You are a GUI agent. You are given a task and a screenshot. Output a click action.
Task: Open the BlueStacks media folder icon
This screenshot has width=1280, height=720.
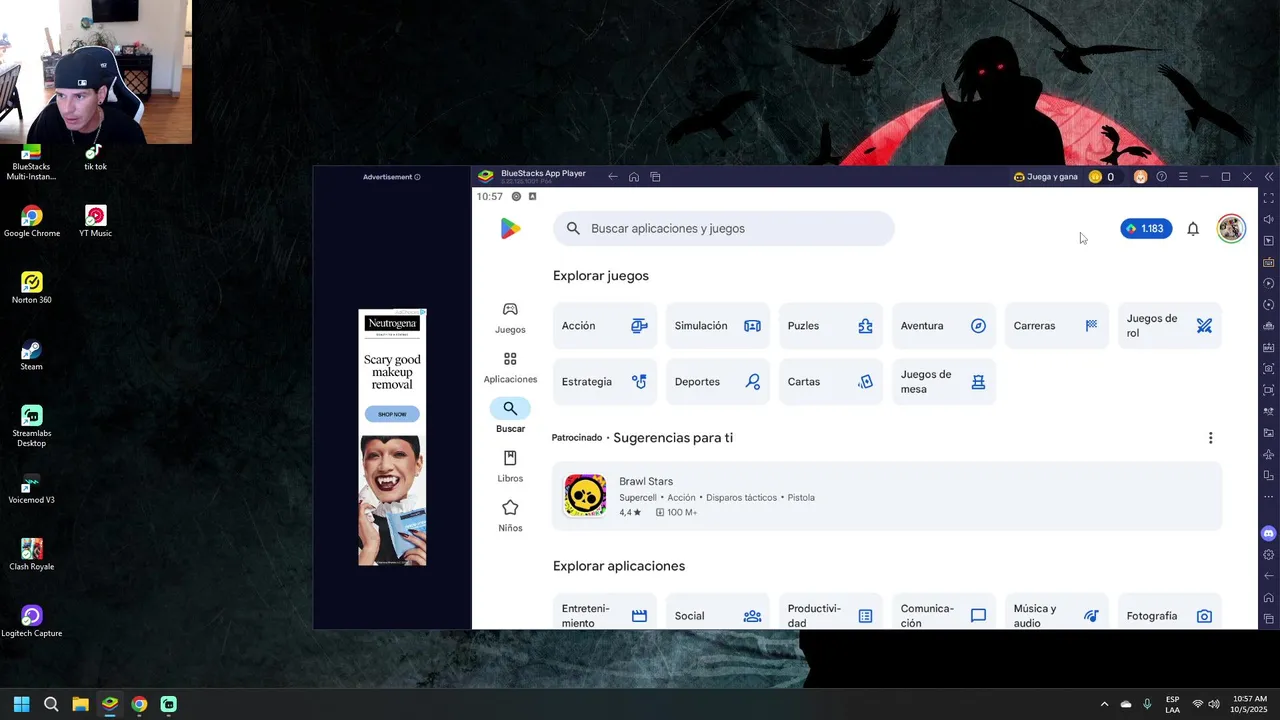click(x=1269, y=433)
